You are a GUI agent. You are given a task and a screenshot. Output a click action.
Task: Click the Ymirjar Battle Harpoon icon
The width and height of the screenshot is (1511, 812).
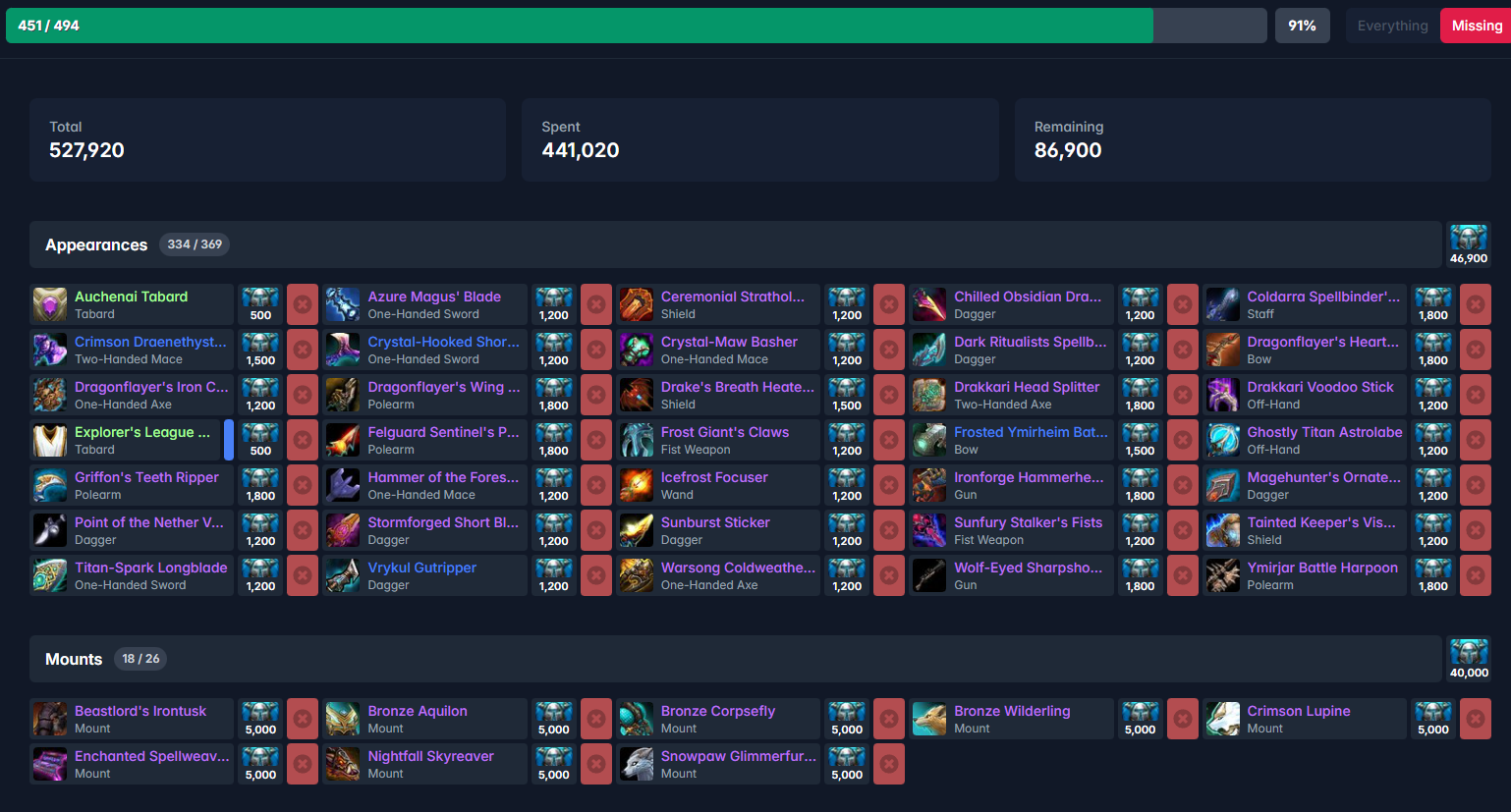1223,575
